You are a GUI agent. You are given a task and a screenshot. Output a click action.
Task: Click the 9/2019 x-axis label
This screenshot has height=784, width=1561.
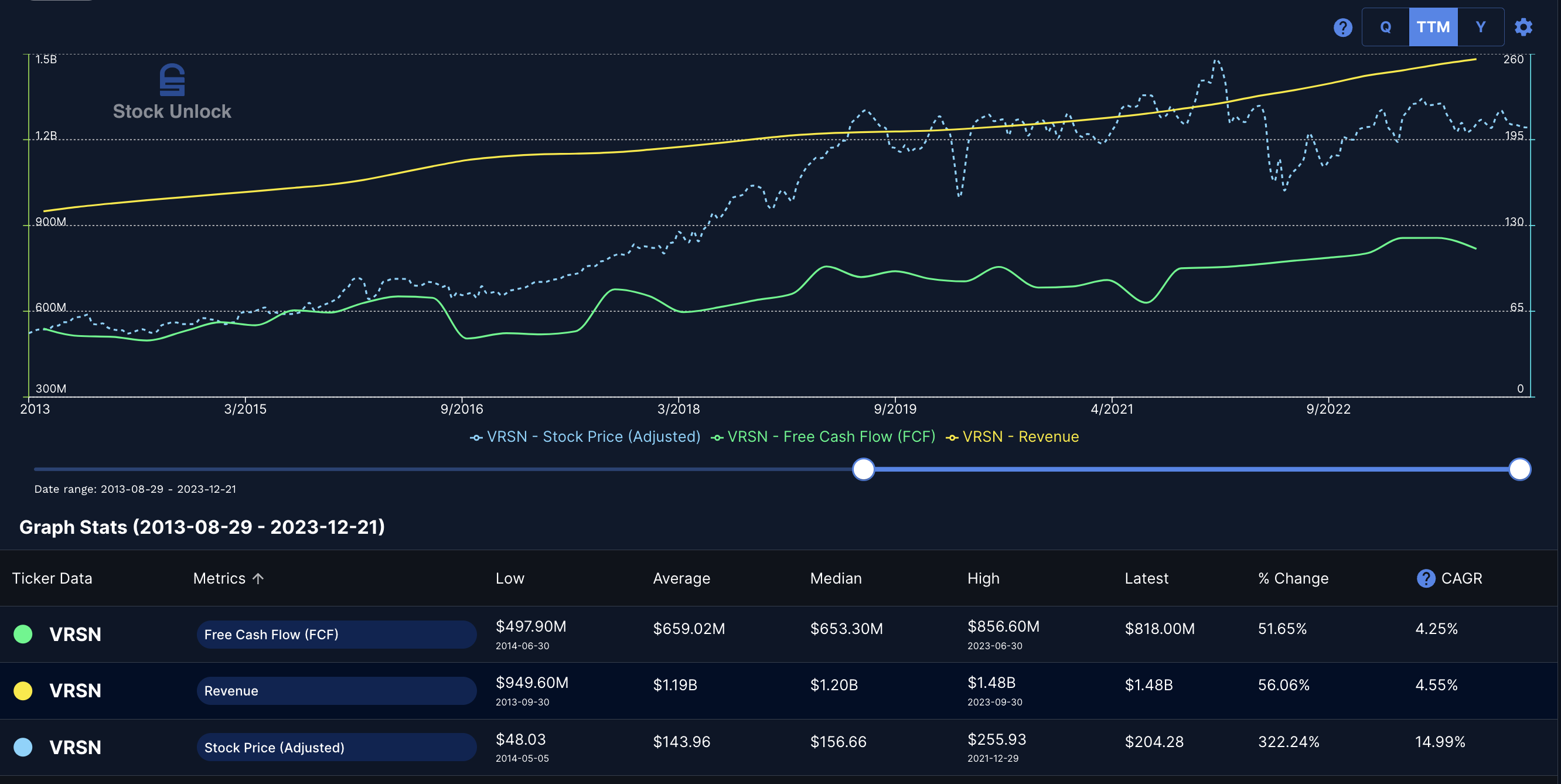tap(895, 409)
